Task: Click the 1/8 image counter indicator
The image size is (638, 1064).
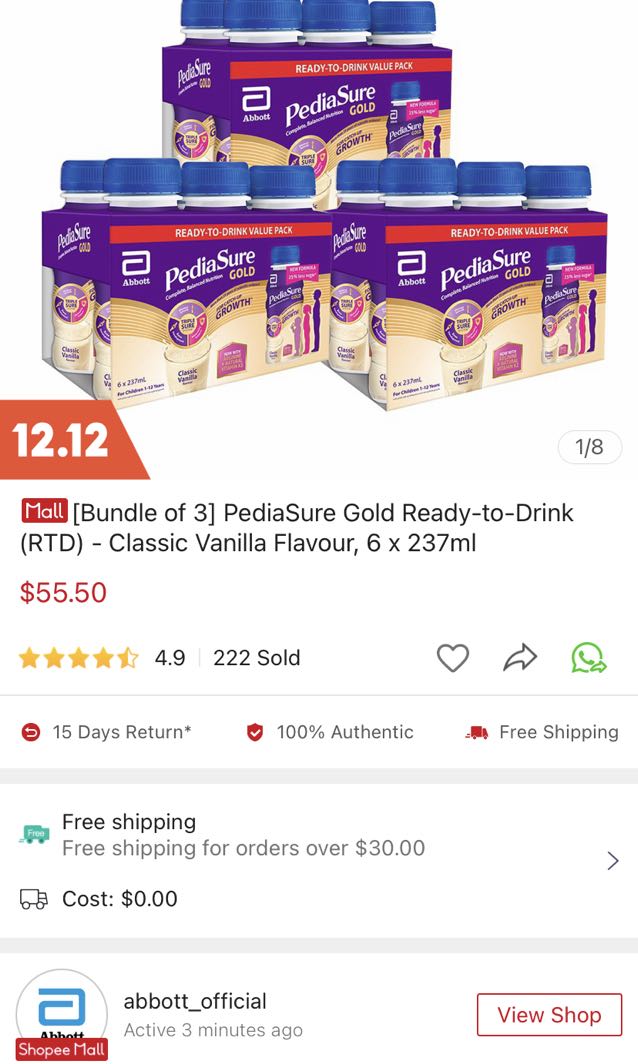Action: (589, 449)
